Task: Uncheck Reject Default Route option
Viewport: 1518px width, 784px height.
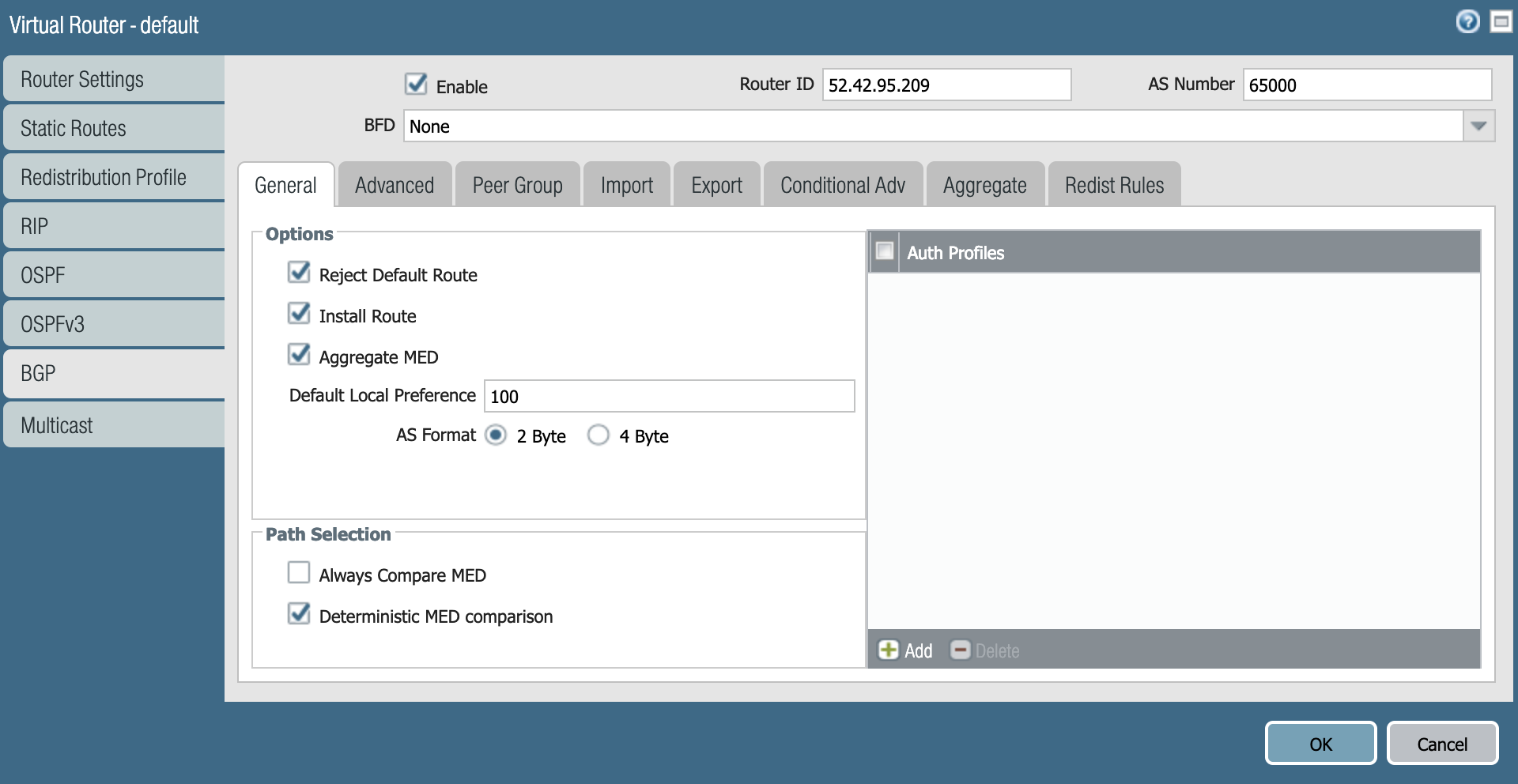Action: tap(299, 273)
